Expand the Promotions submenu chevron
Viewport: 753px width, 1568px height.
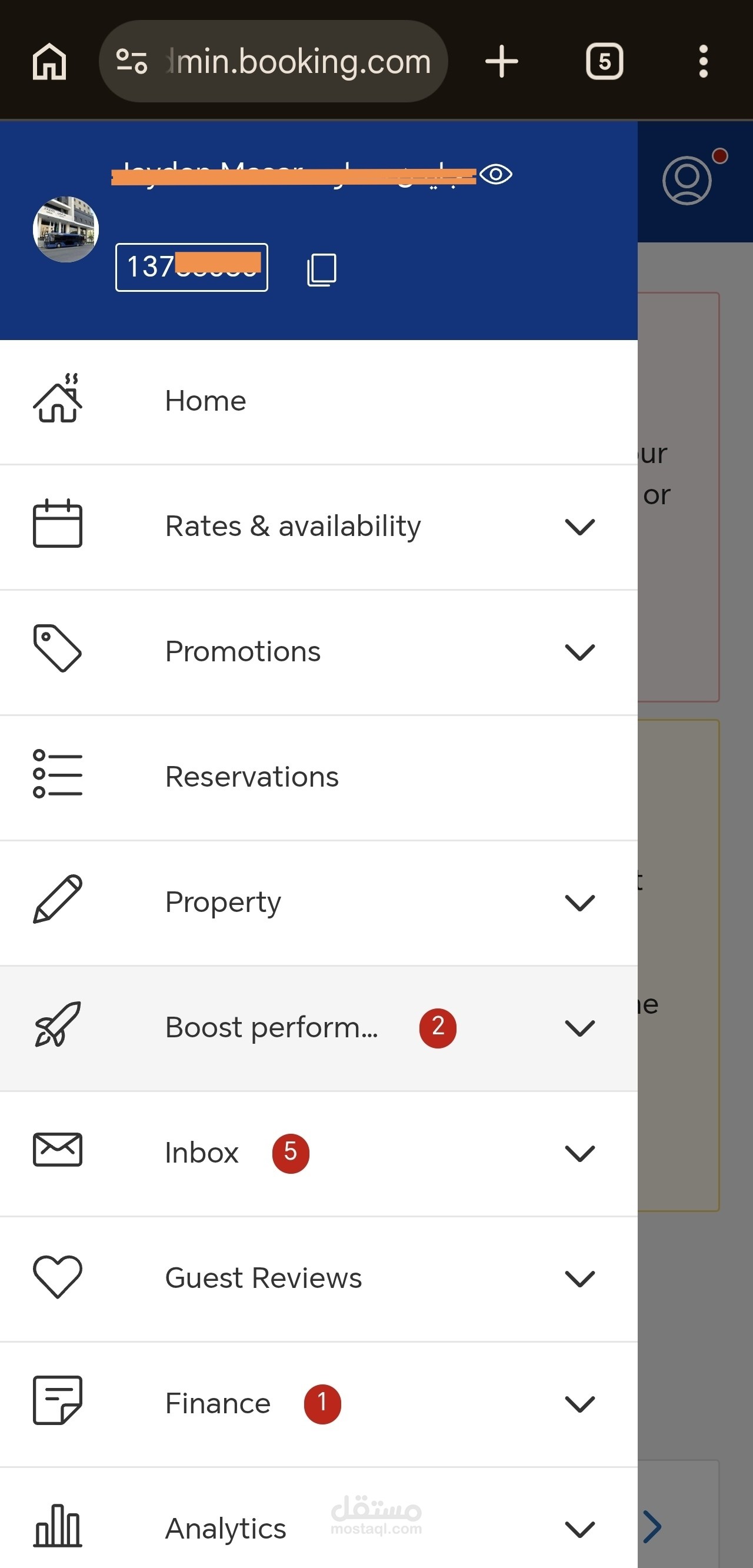pos(579,652)
